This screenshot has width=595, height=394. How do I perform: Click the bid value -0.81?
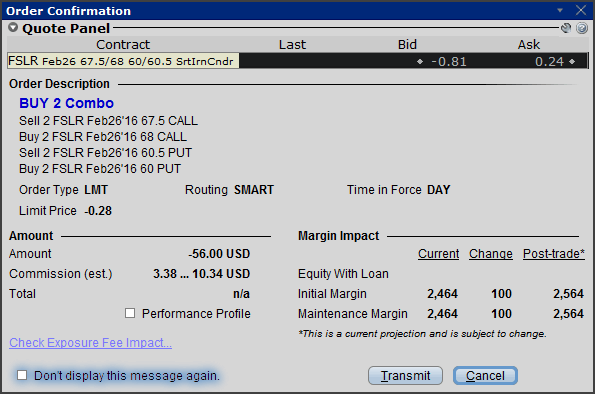[449, 61]
